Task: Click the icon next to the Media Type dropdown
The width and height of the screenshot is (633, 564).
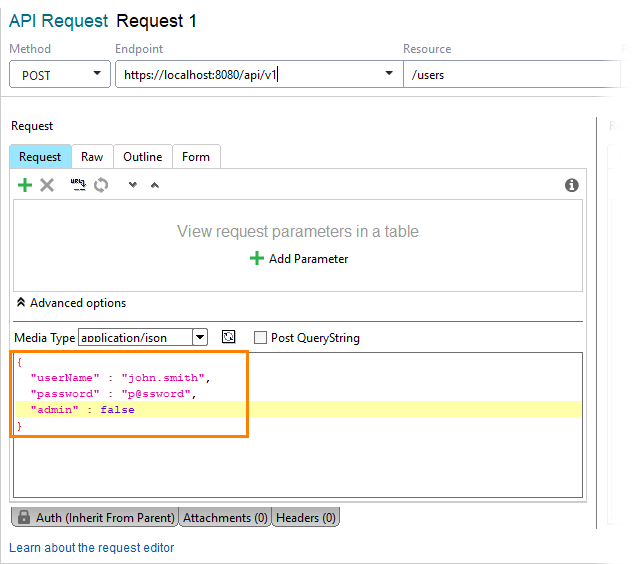Action: (228, 337)
